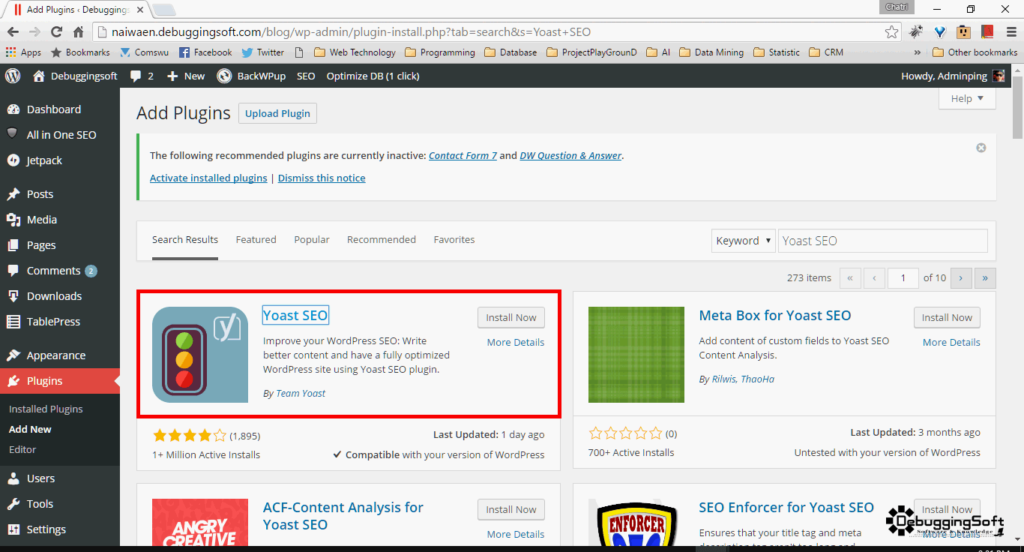Install Now for Yoast SEO

pyautogui.click(x=511, y=317)
